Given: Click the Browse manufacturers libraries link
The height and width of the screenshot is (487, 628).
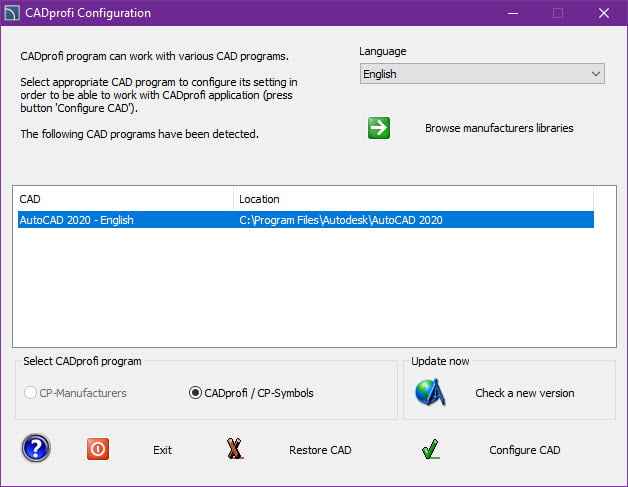Looking at the screenshot, I should (499, 128).
